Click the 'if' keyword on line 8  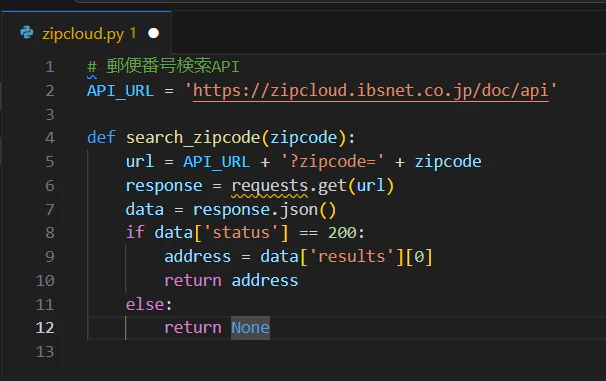135,233
